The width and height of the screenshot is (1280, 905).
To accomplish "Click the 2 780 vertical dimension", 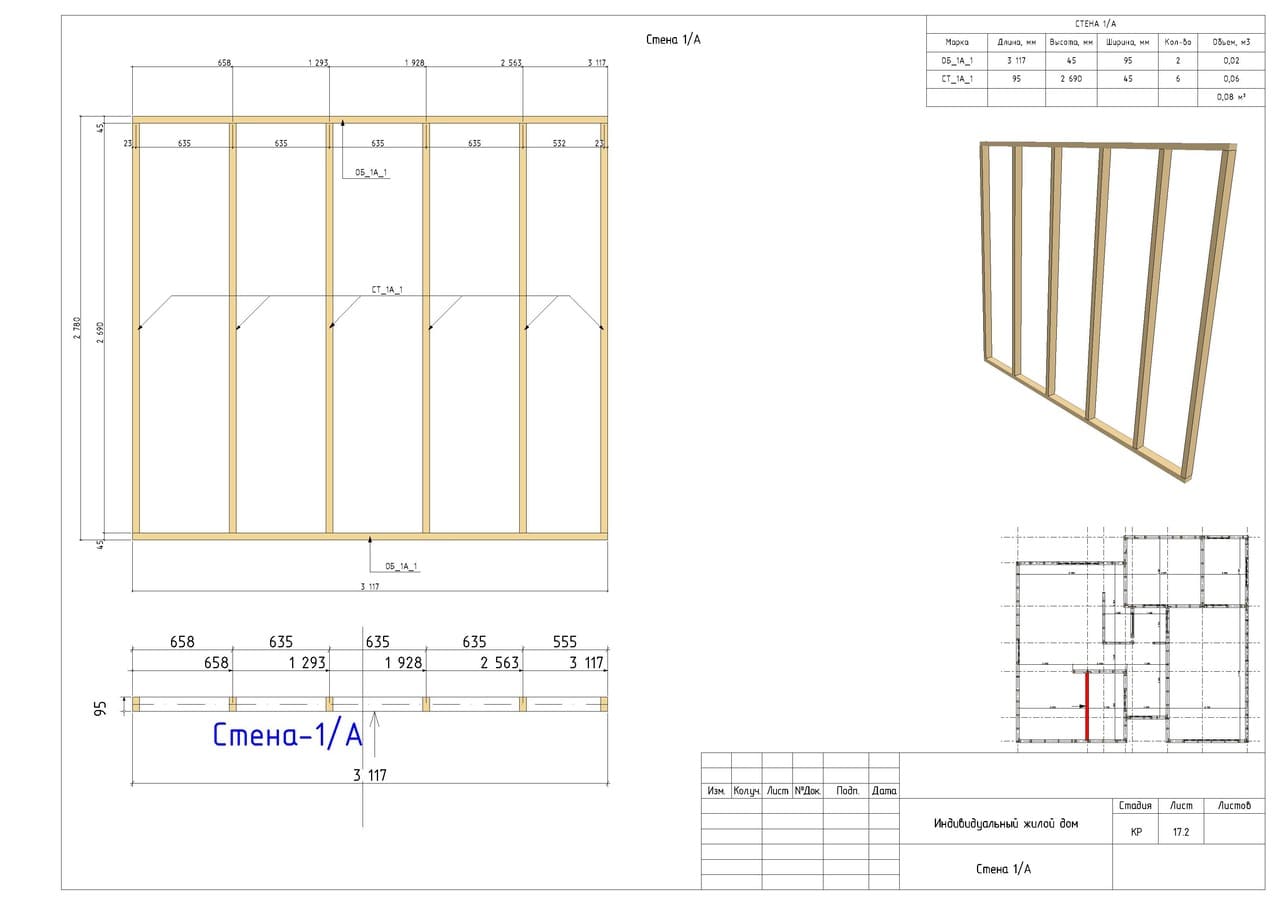I will point(77,327).
